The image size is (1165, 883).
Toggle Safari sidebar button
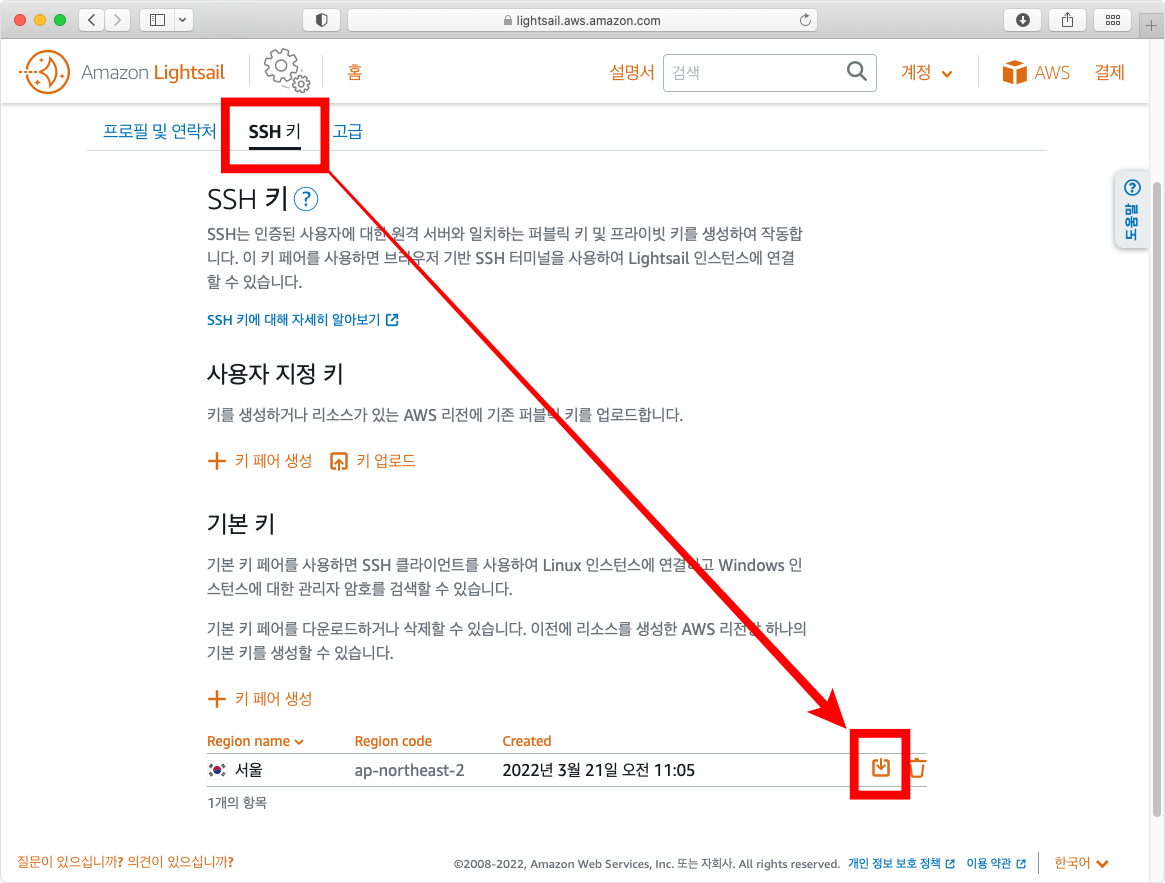pyautogui.click(x=157, y=20)
